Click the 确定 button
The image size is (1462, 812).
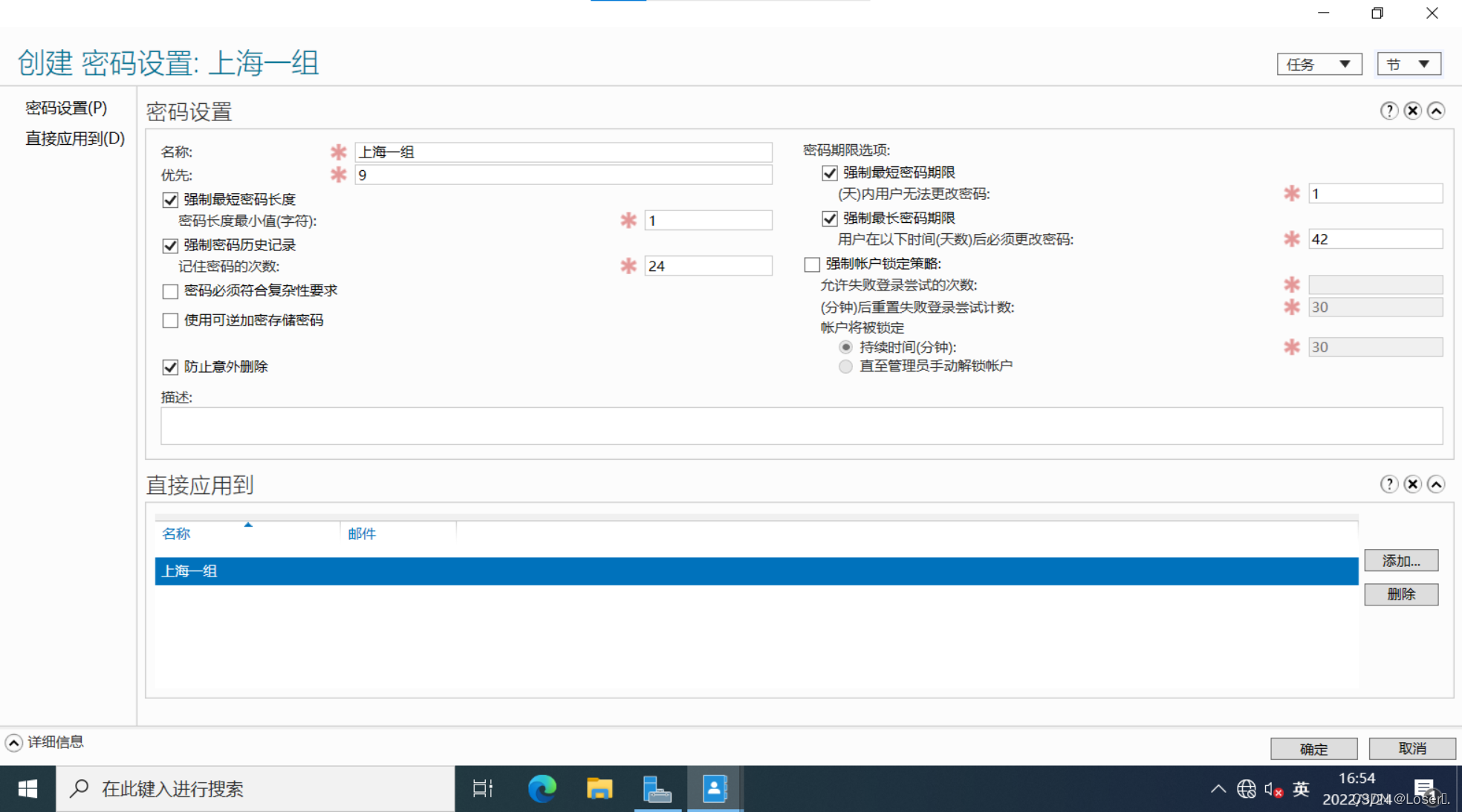(1313, 749)
